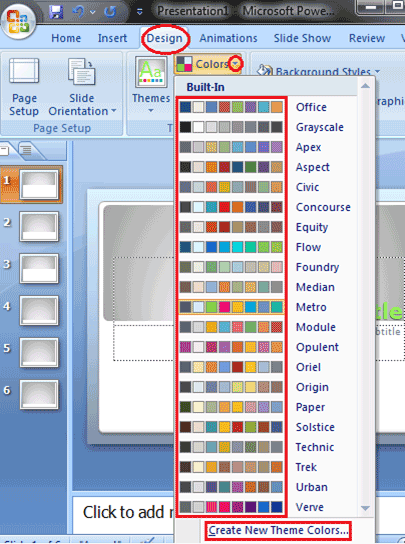Open the Animations ribbon tab
The width and height of the screenshot is (405, 544).
[x=228, y=38]
